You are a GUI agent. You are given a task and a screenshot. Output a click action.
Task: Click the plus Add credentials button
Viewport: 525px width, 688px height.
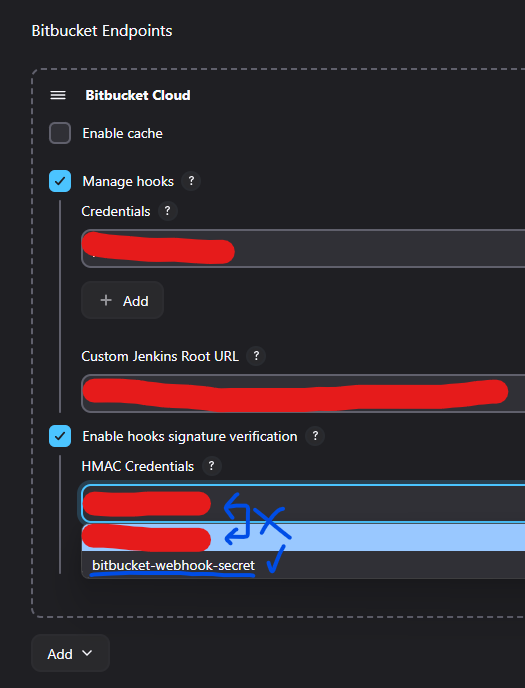(122, 301)
